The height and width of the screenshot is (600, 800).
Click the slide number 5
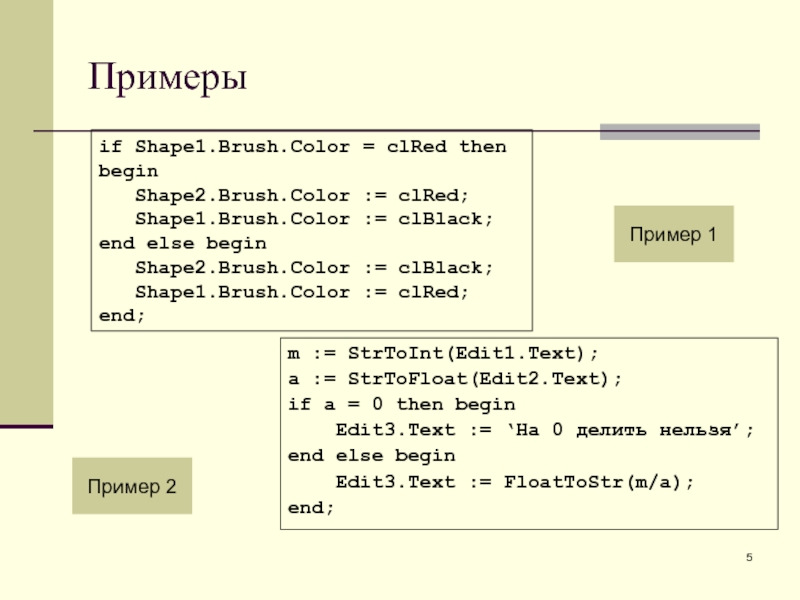point(748,557)
